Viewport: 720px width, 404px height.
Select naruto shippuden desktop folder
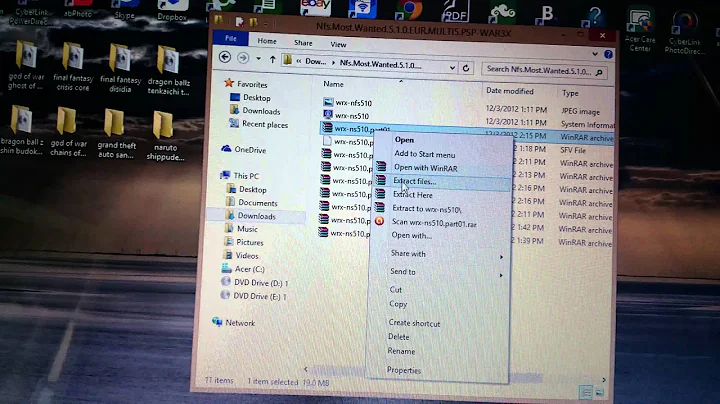(x=165, y=136)
